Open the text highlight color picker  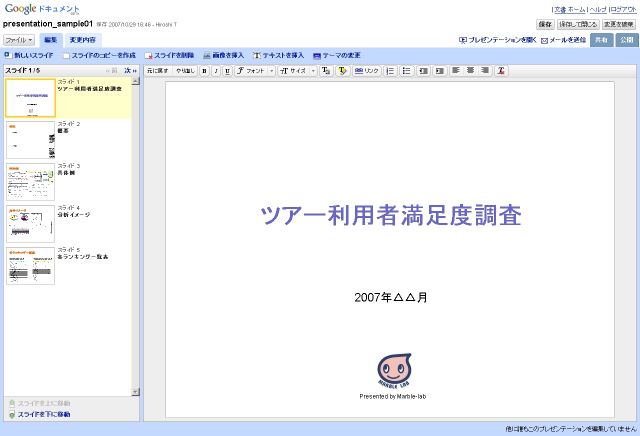click(x=342, y=71)
